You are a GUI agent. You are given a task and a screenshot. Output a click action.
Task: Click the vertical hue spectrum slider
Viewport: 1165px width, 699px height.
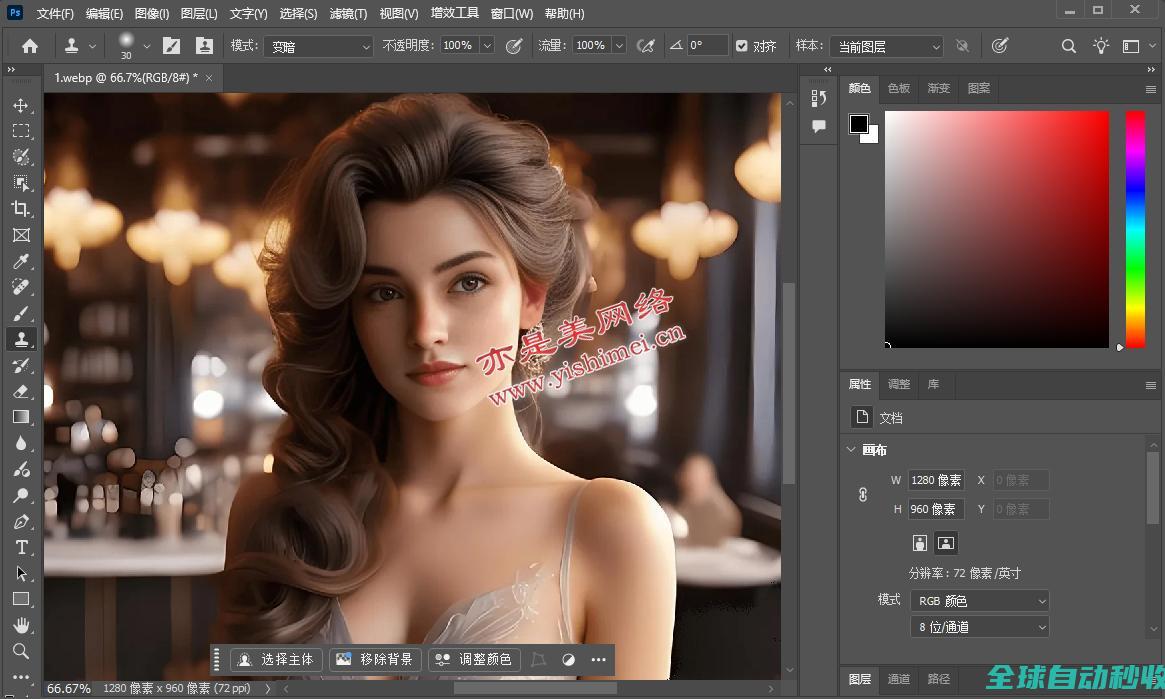[1135, 229]
